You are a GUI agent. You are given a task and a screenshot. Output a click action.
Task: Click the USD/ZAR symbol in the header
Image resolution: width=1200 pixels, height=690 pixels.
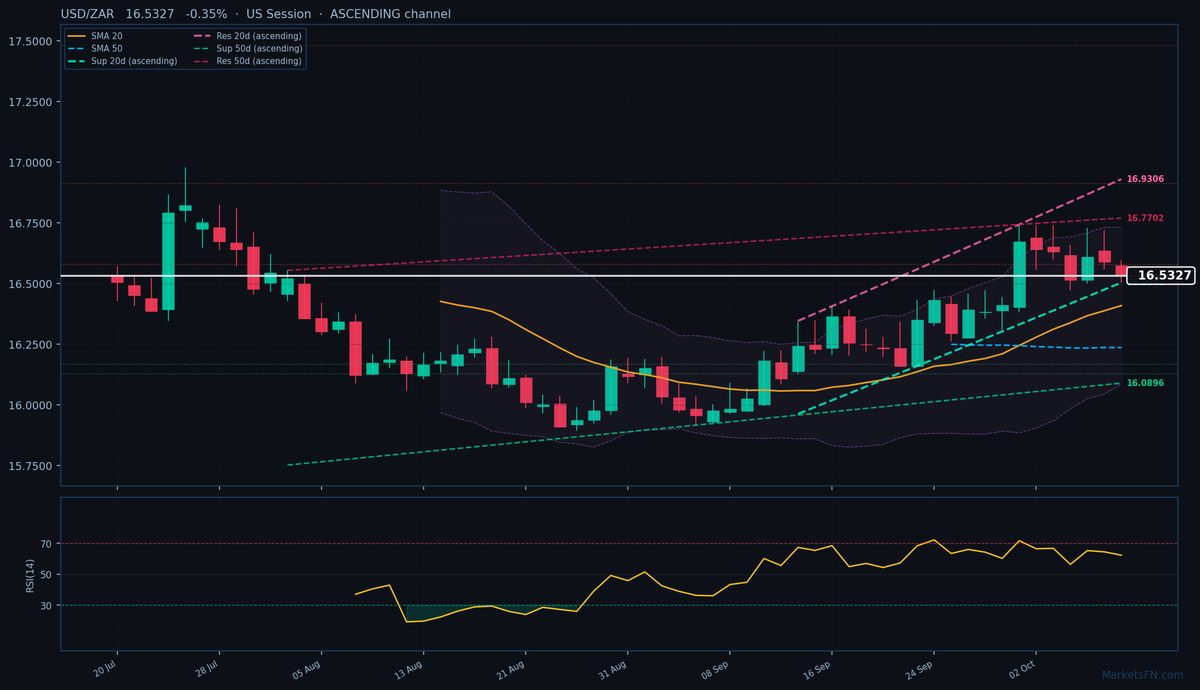pos(89,14)
